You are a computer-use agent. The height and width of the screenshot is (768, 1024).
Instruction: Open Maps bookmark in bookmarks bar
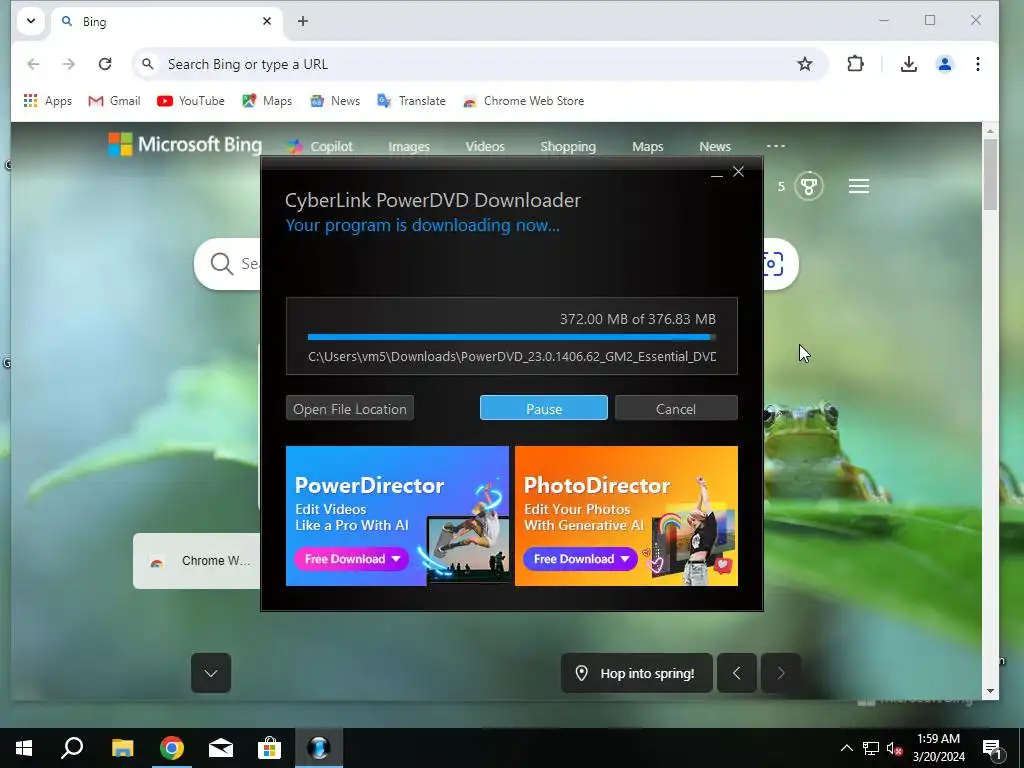pyautogui.click(x=267, y=101)
